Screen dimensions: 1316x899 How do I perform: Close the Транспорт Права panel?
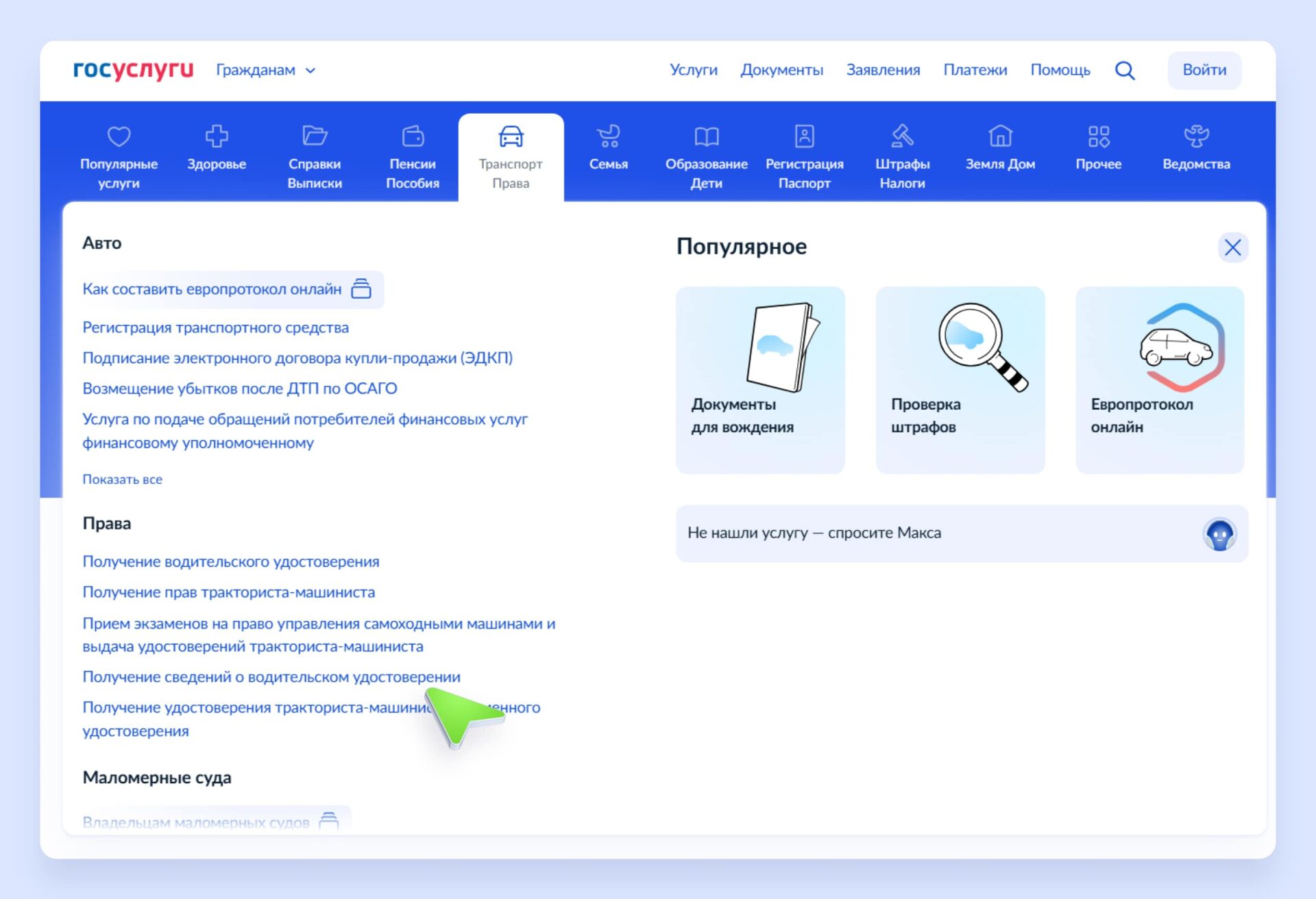(1232, 247)
